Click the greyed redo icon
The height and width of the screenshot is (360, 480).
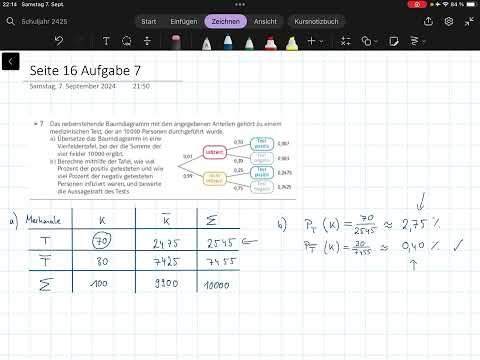tap(80, 41)
